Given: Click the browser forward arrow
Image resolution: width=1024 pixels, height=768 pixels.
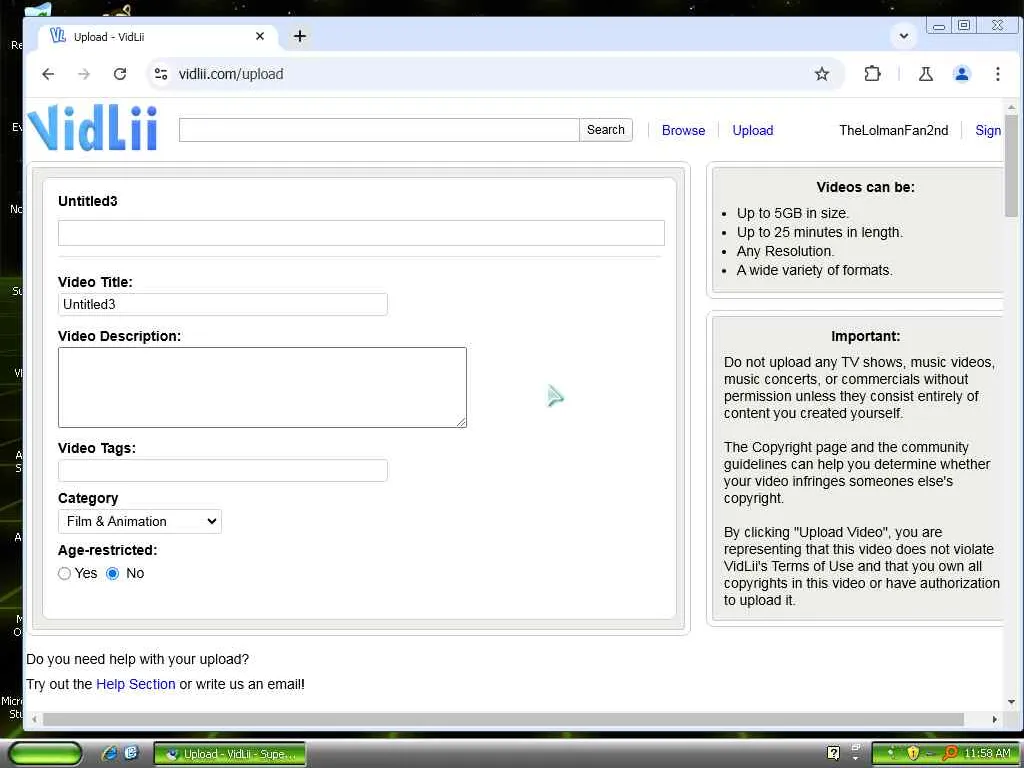Looking at the screenshot, I should [x=84, y=74].
